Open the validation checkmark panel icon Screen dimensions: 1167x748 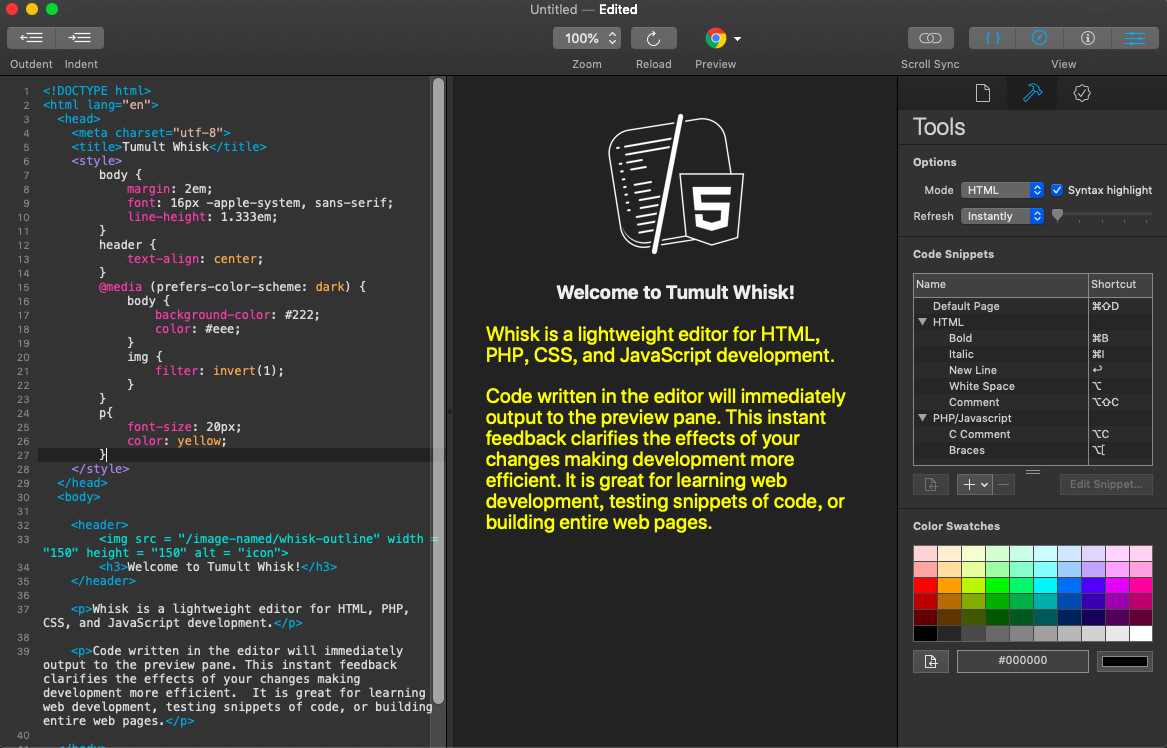tap(1082, 92)
